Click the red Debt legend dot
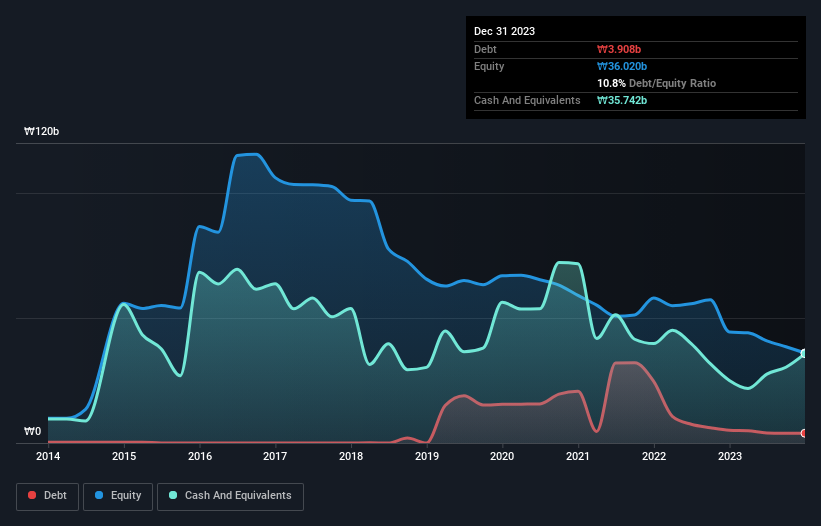821x526 pixels. pos(32,495)
